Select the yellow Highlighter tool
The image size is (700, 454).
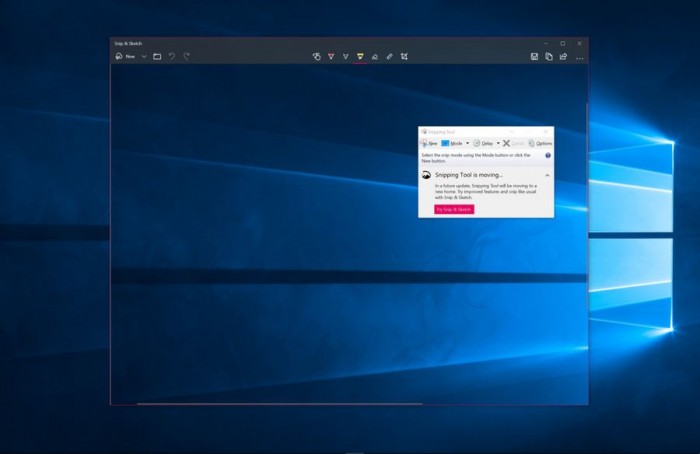[360, 56]
